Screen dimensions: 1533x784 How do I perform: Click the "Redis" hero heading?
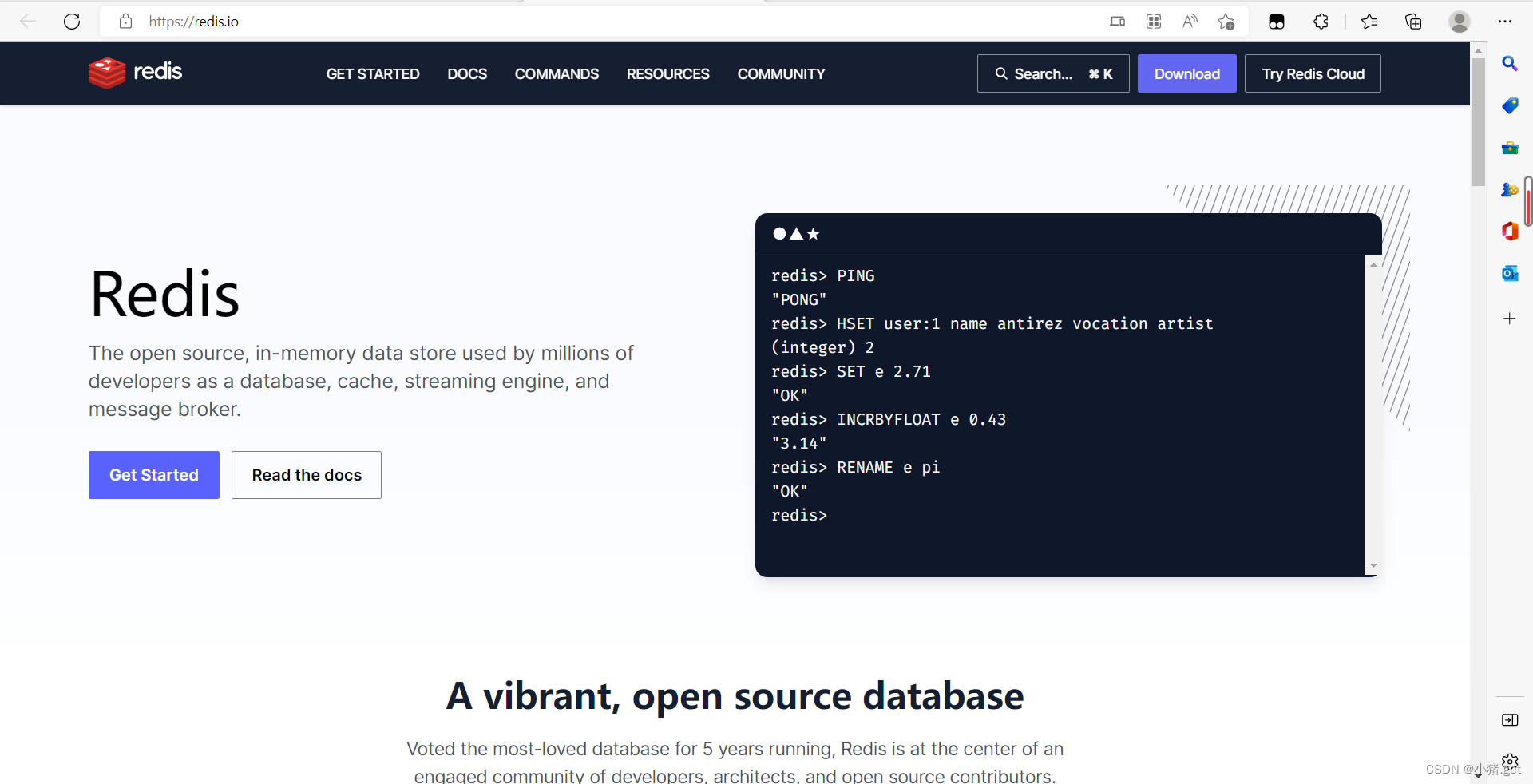[x=164, y=294]
